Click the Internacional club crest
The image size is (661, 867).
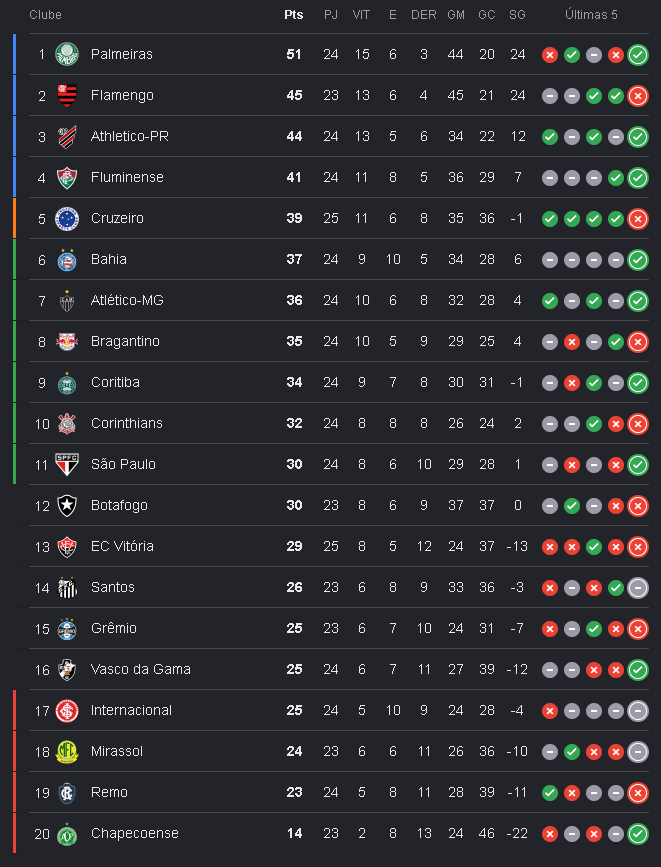[x=67, y=711]
